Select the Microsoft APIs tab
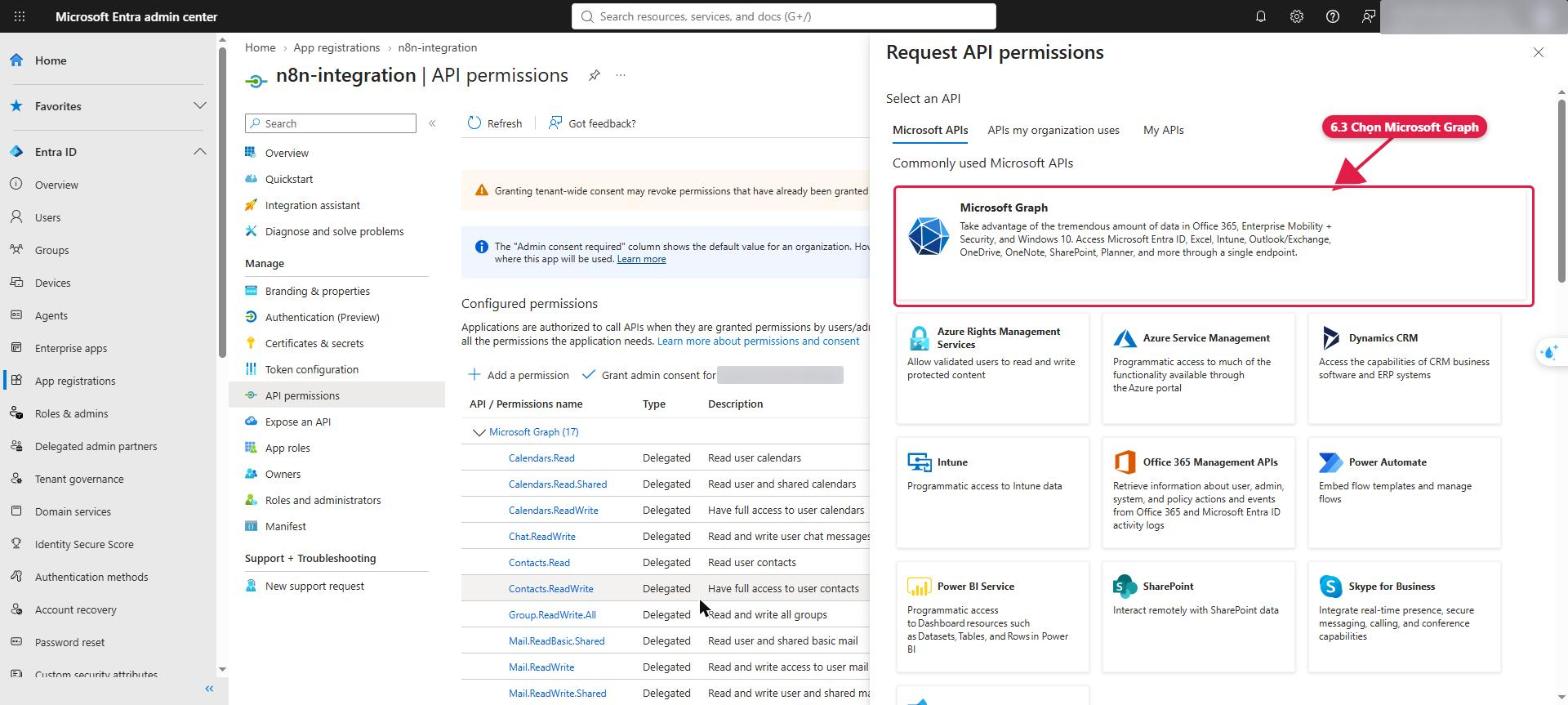The width and height of the screenshot is (1568, 705). click(930, 130)
